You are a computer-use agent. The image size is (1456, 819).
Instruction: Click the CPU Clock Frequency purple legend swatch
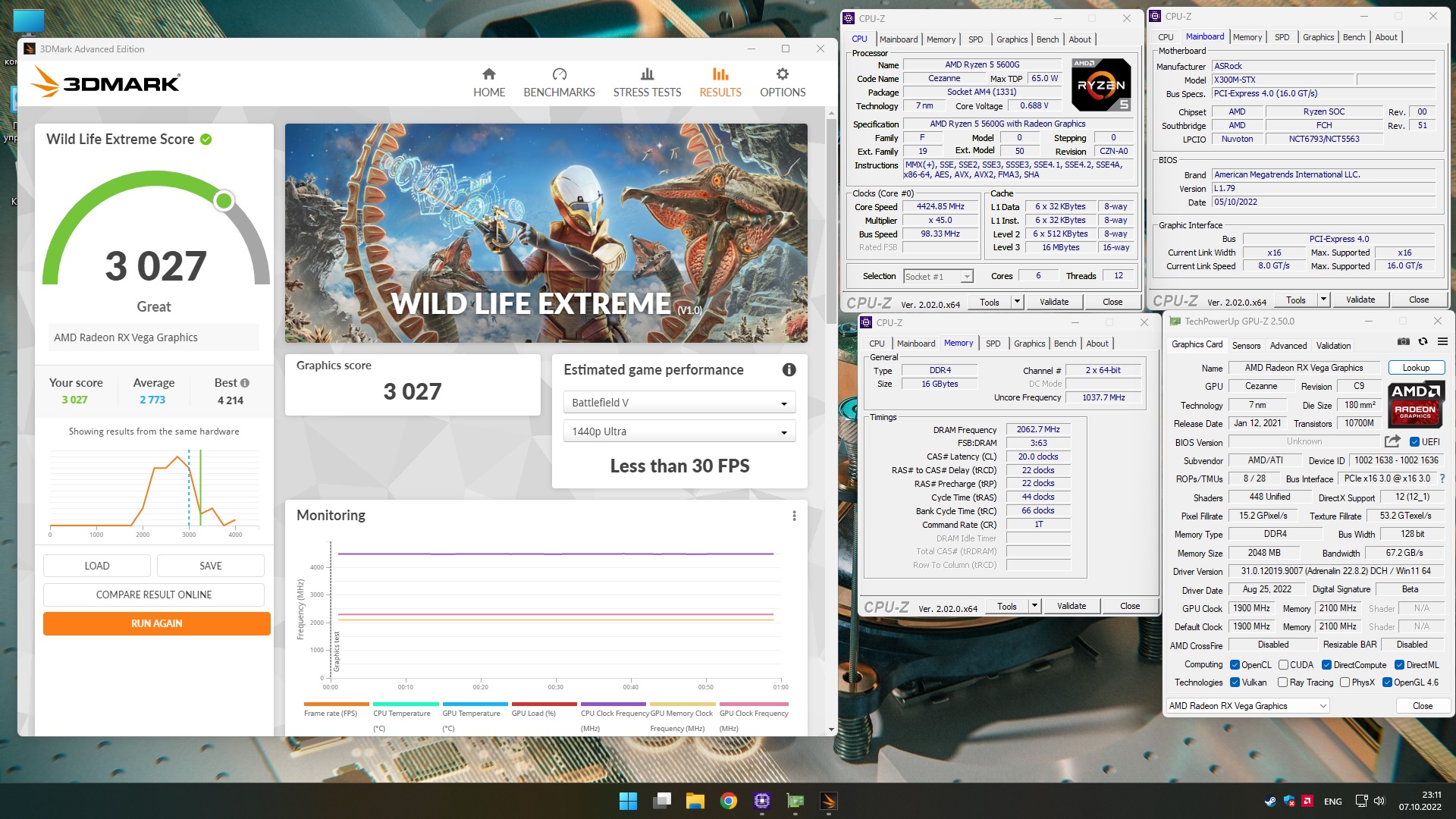(613, 704)
